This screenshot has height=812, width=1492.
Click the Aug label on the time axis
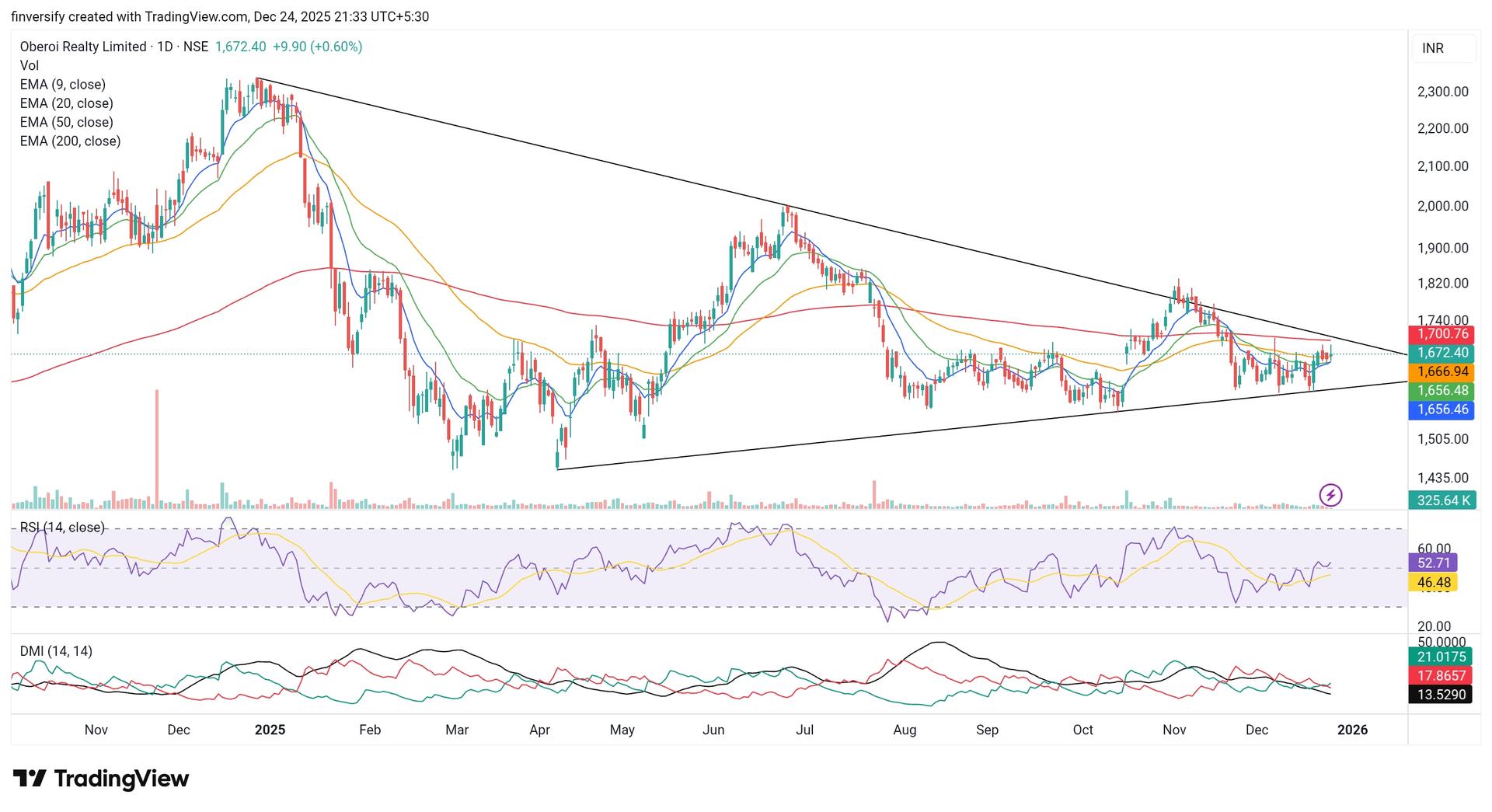(x=905, y=730)
